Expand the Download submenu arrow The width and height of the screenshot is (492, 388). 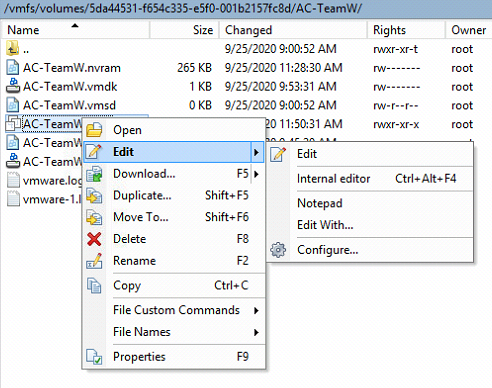pos(256,174)
